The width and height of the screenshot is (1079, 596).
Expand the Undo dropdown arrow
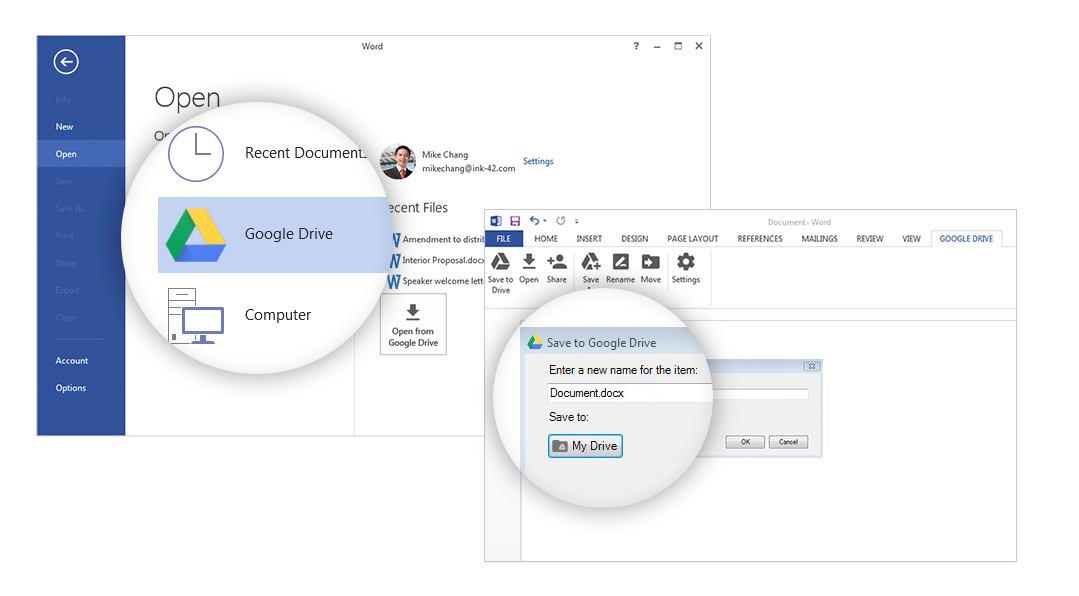[543, 221]
